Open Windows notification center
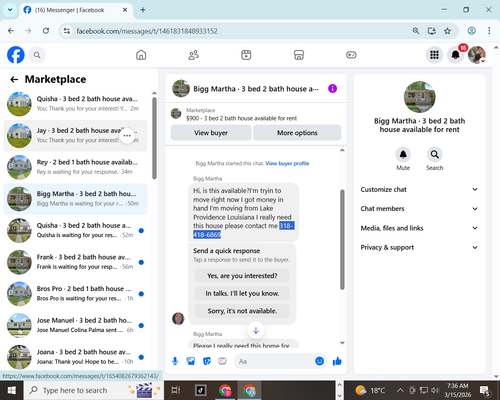 coord(485,390)
